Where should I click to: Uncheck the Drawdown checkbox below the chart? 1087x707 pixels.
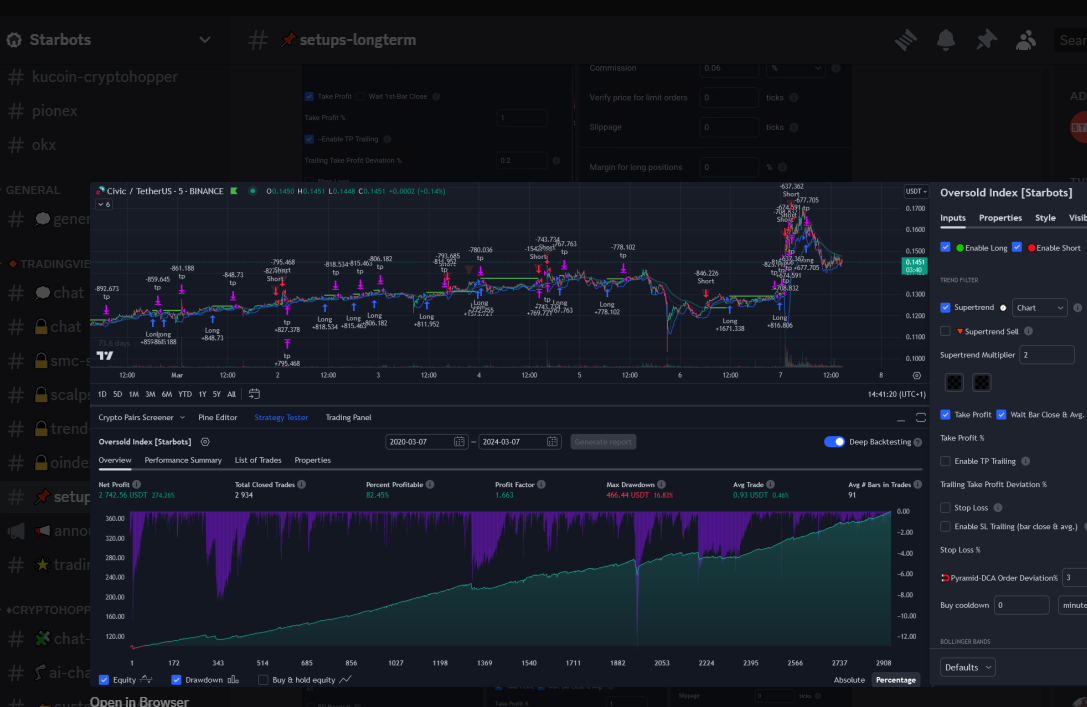[176, 680]
